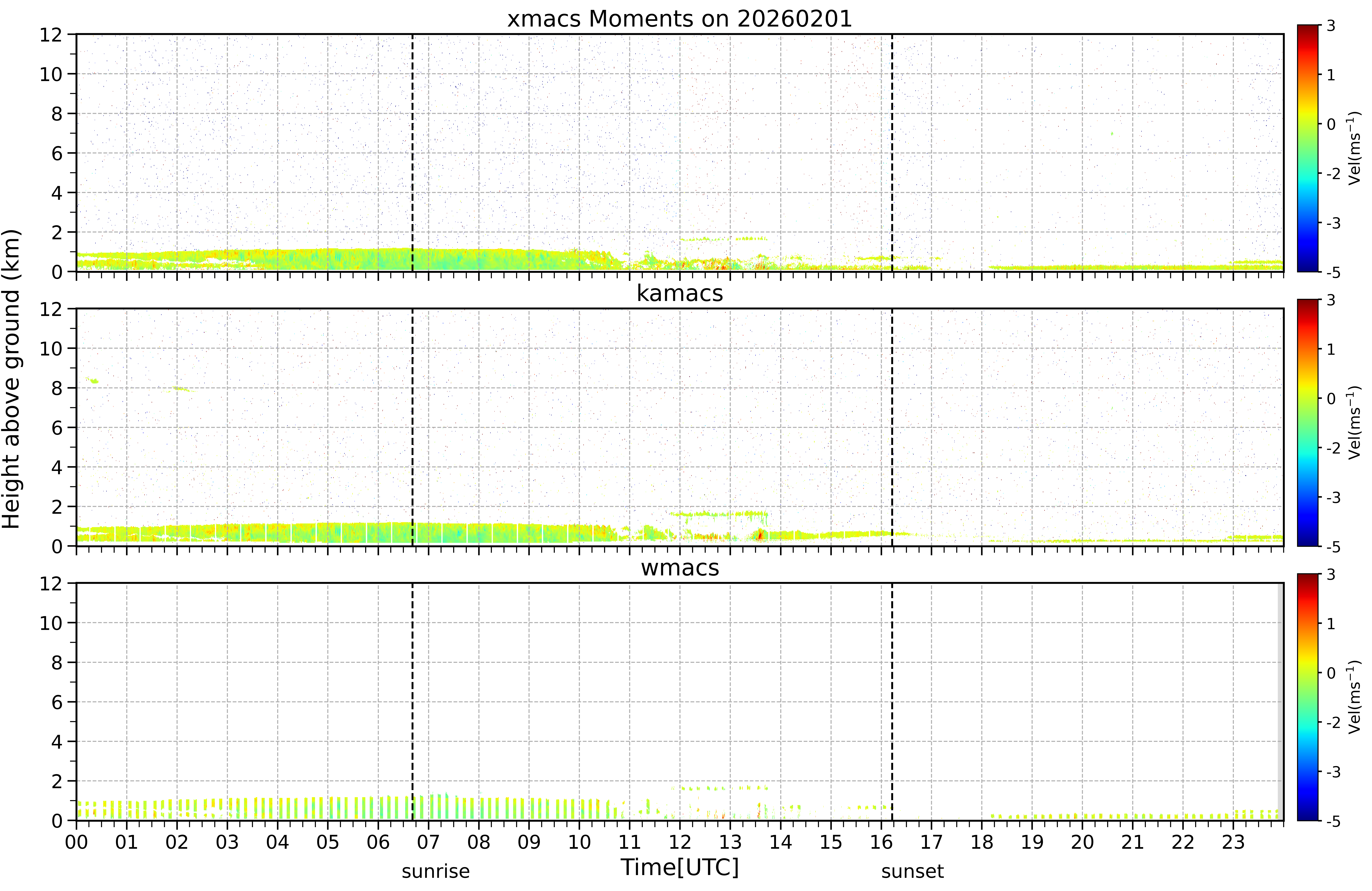The width and height of the screenshot is (1372, 891).
Task: Click the gray band at the wmacs panel's right edge
Action: tap(1280, 702)
